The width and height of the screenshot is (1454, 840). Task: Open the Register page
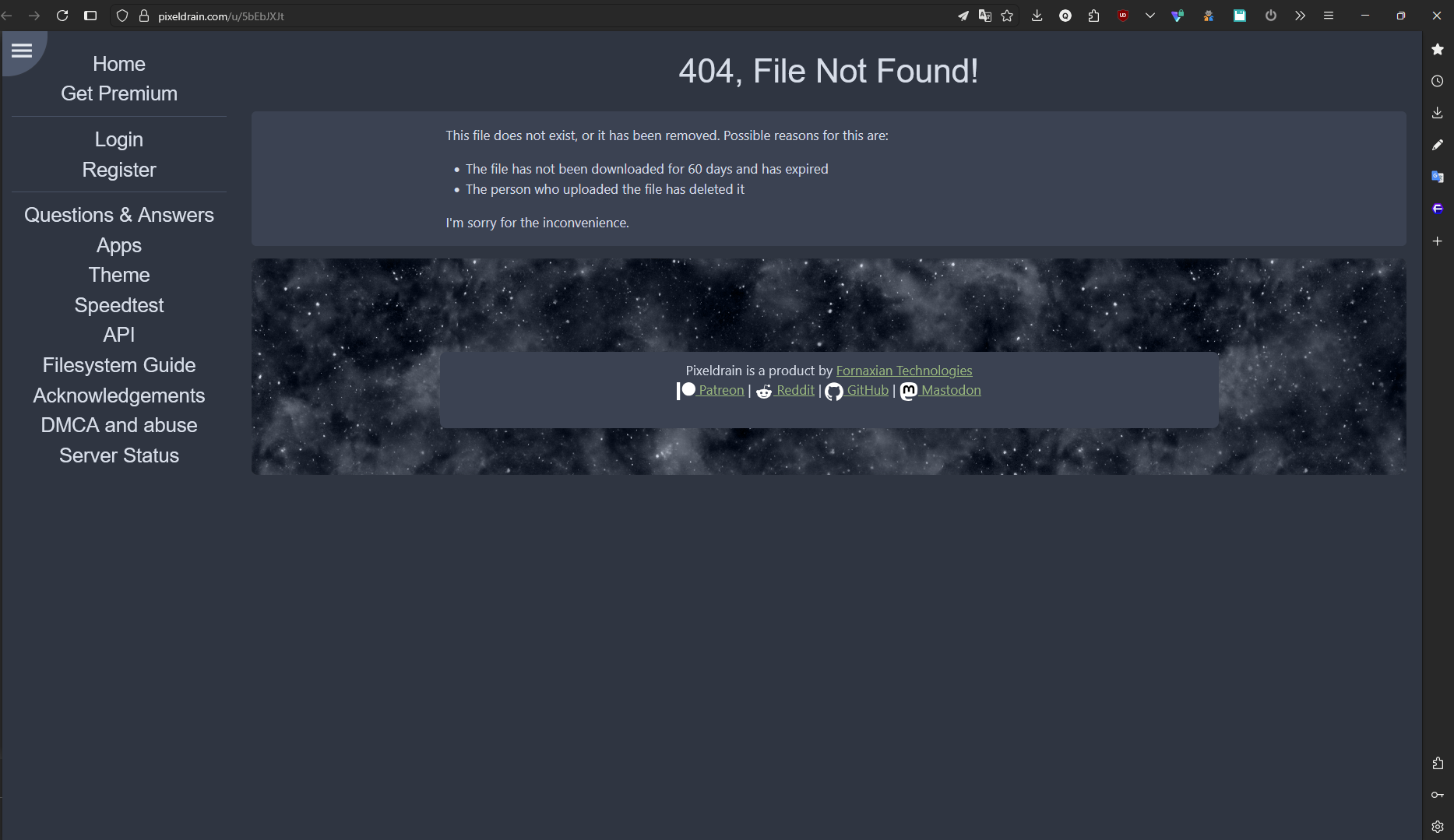tap(119, 170)
